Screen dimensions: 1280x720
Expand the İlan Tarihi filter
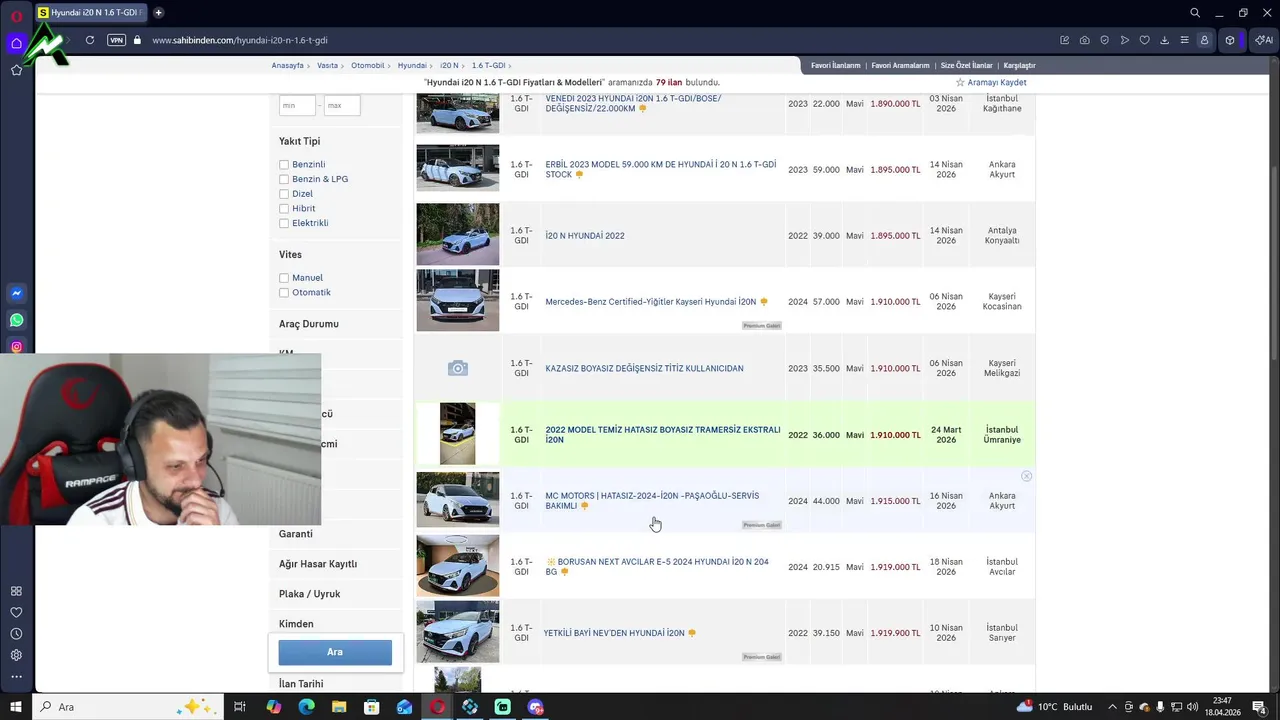tap(301, 684)
